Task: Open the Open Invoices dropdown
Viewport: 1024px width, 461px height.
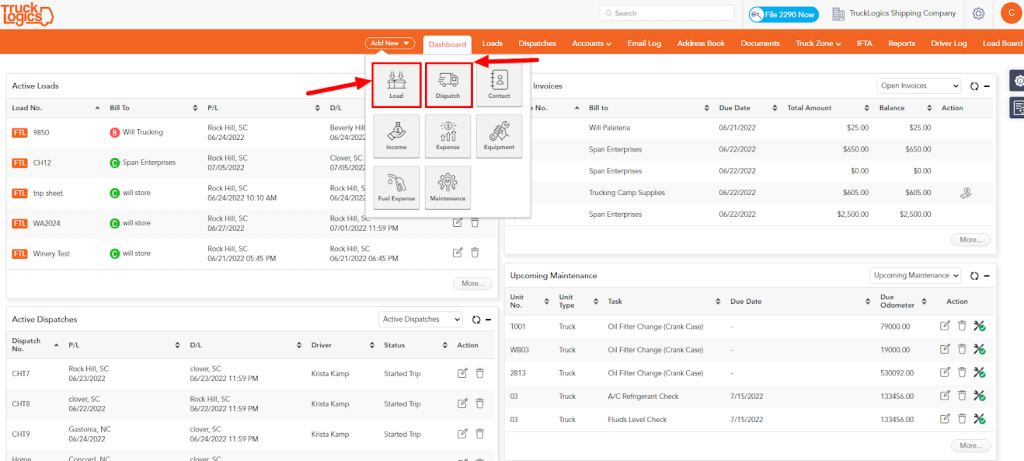Action: (x=919, y=86)
